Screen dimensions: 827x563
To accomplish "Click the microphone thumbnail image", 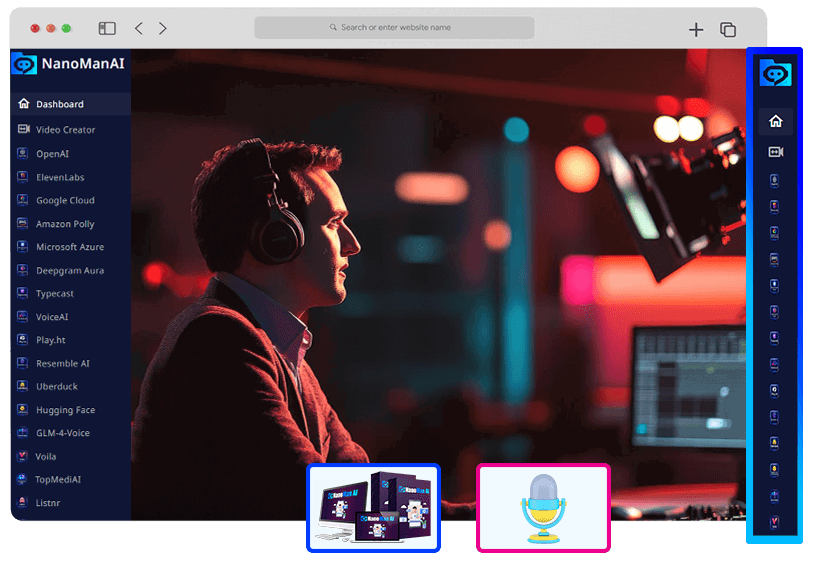I will tap(543, 508).
